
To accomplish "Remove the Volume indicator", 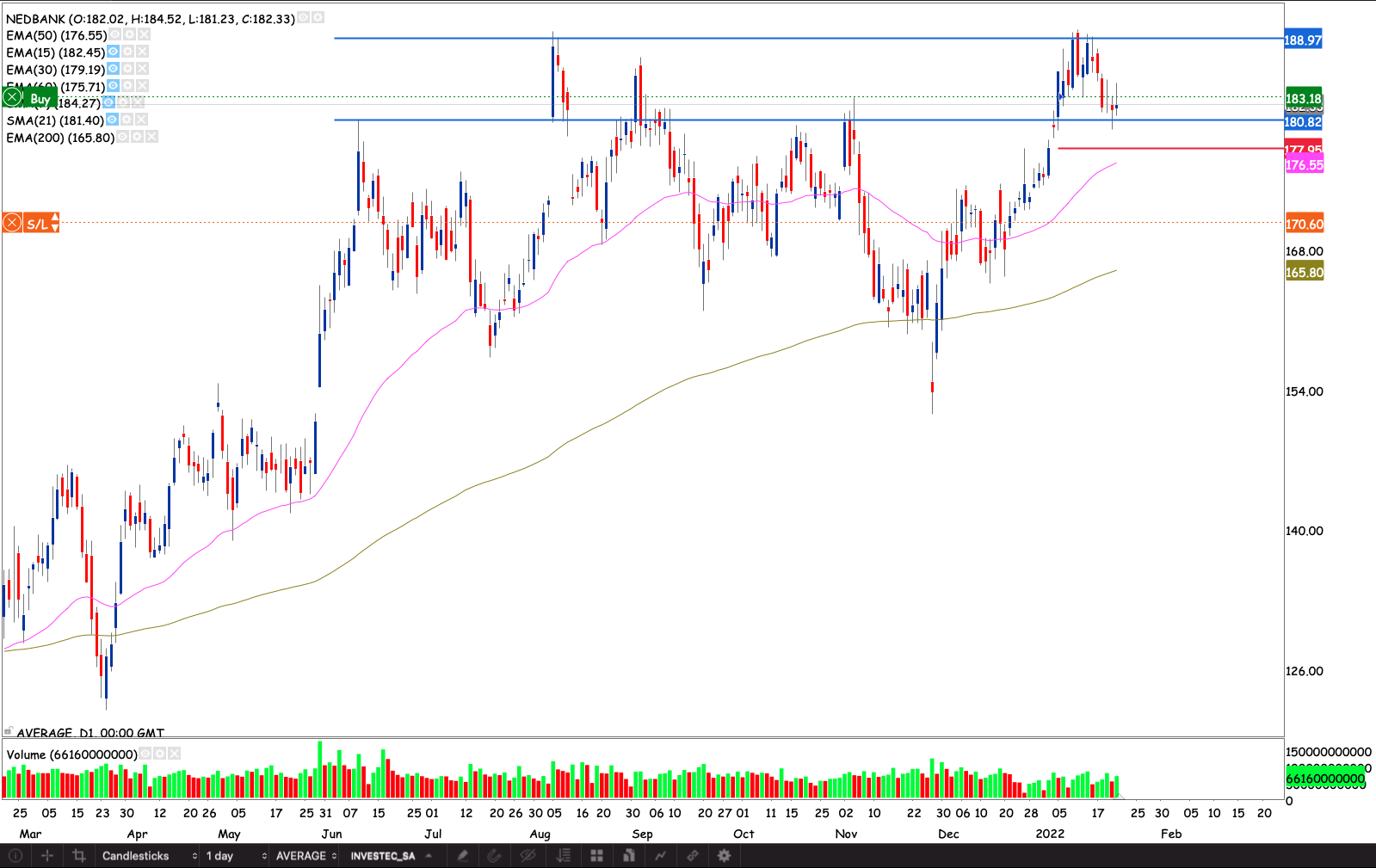I will click(x=175, y=754).
